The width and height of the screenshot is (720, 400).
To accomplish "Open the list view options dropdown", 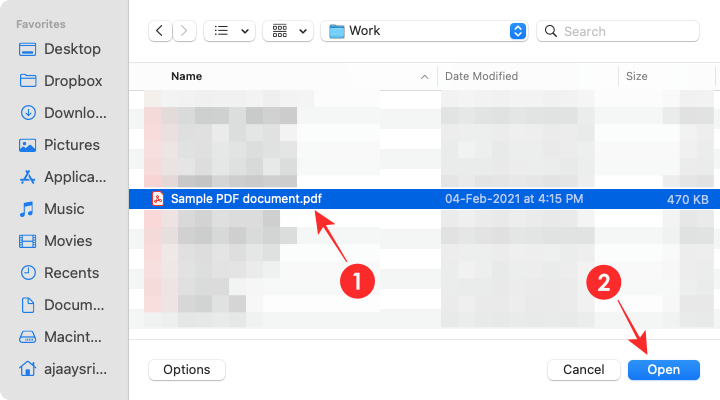I will pos(229,31).
